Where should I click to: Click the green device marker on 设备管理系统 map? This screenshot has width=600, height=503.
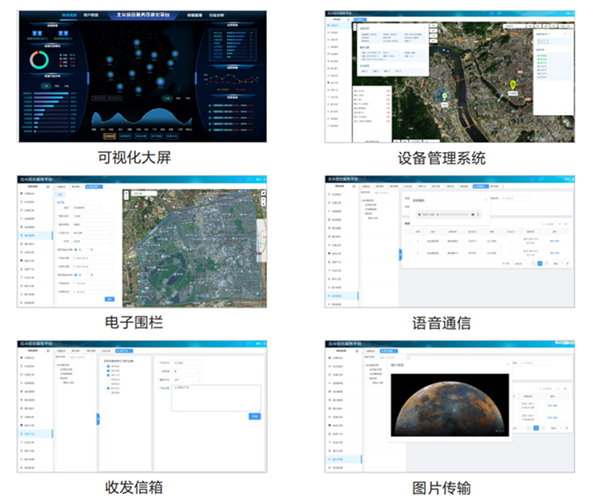pyautogui.click(x=445, y=96)
